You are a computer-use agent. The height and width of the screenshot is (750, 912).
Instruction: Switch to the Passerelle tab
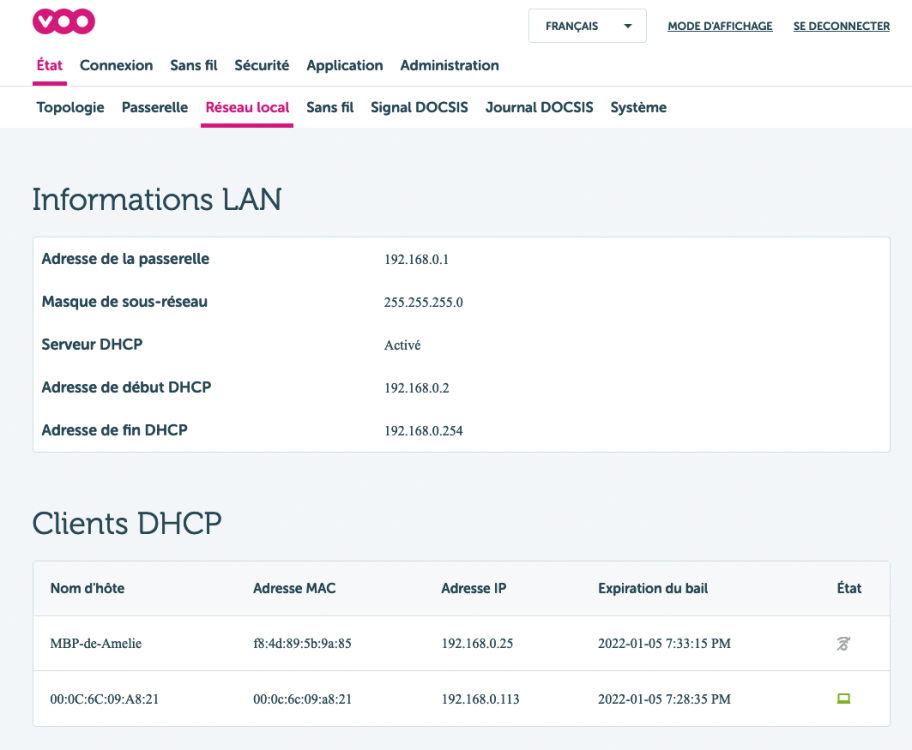tap(155, 108)
